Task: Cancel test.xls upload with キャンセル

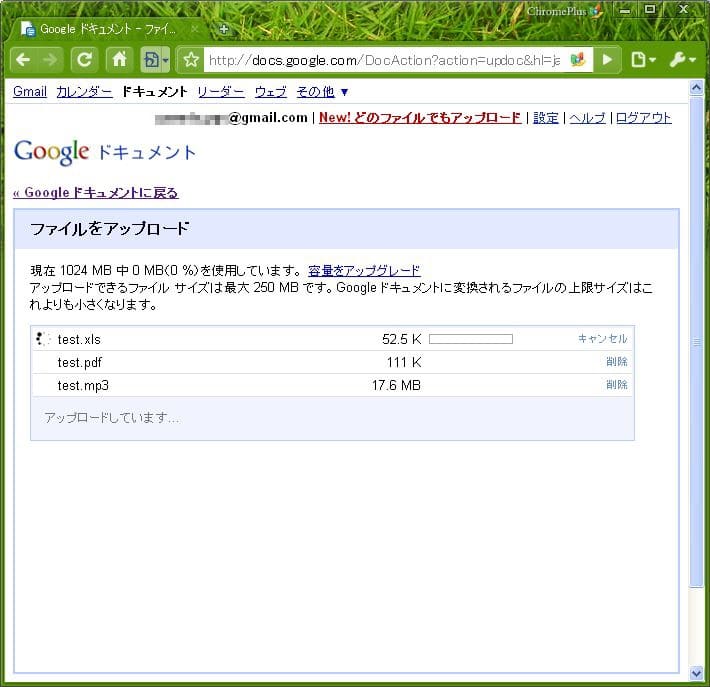Action: click(x=602, y=339)
